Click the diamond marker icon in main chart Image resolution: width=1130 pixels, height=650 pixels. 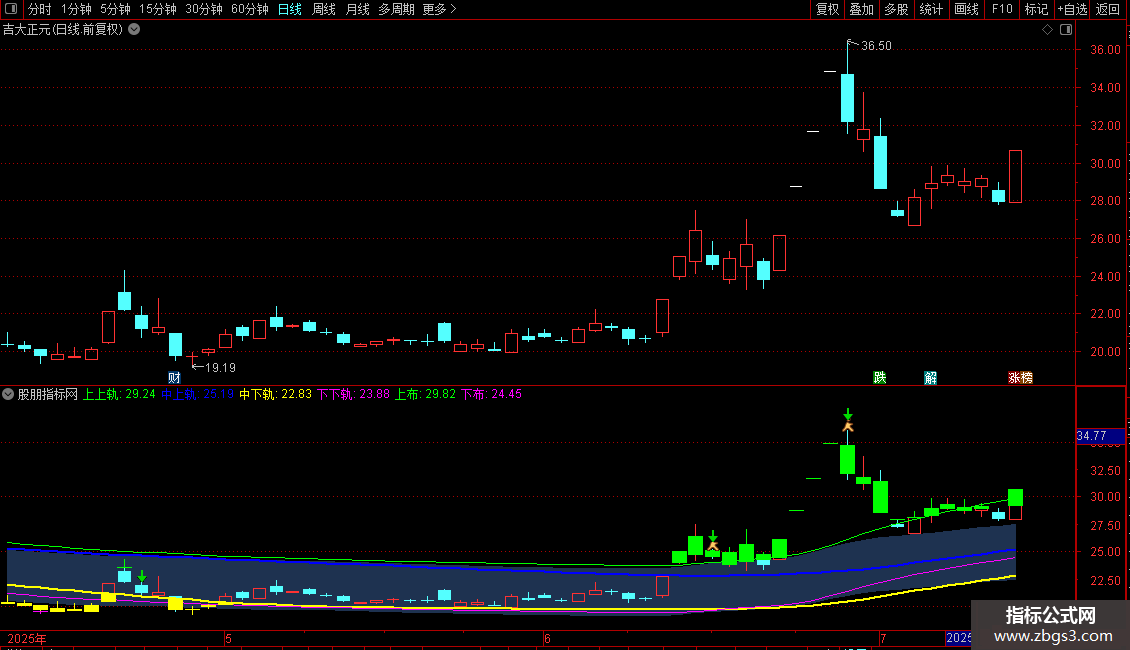[x=1047, y=30]
